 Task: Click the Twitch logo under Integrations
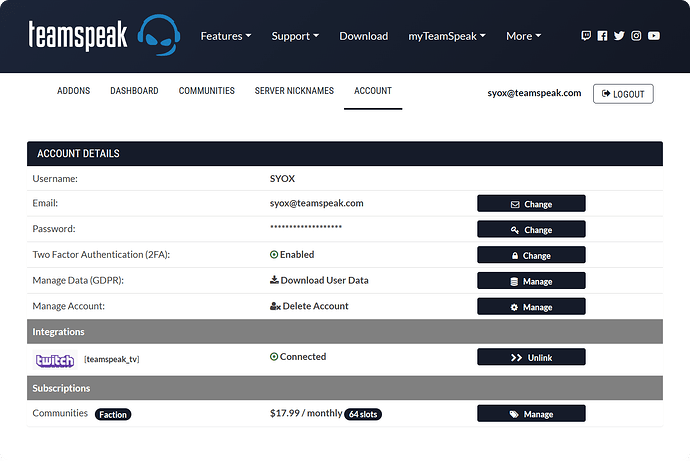pos(54,358)
